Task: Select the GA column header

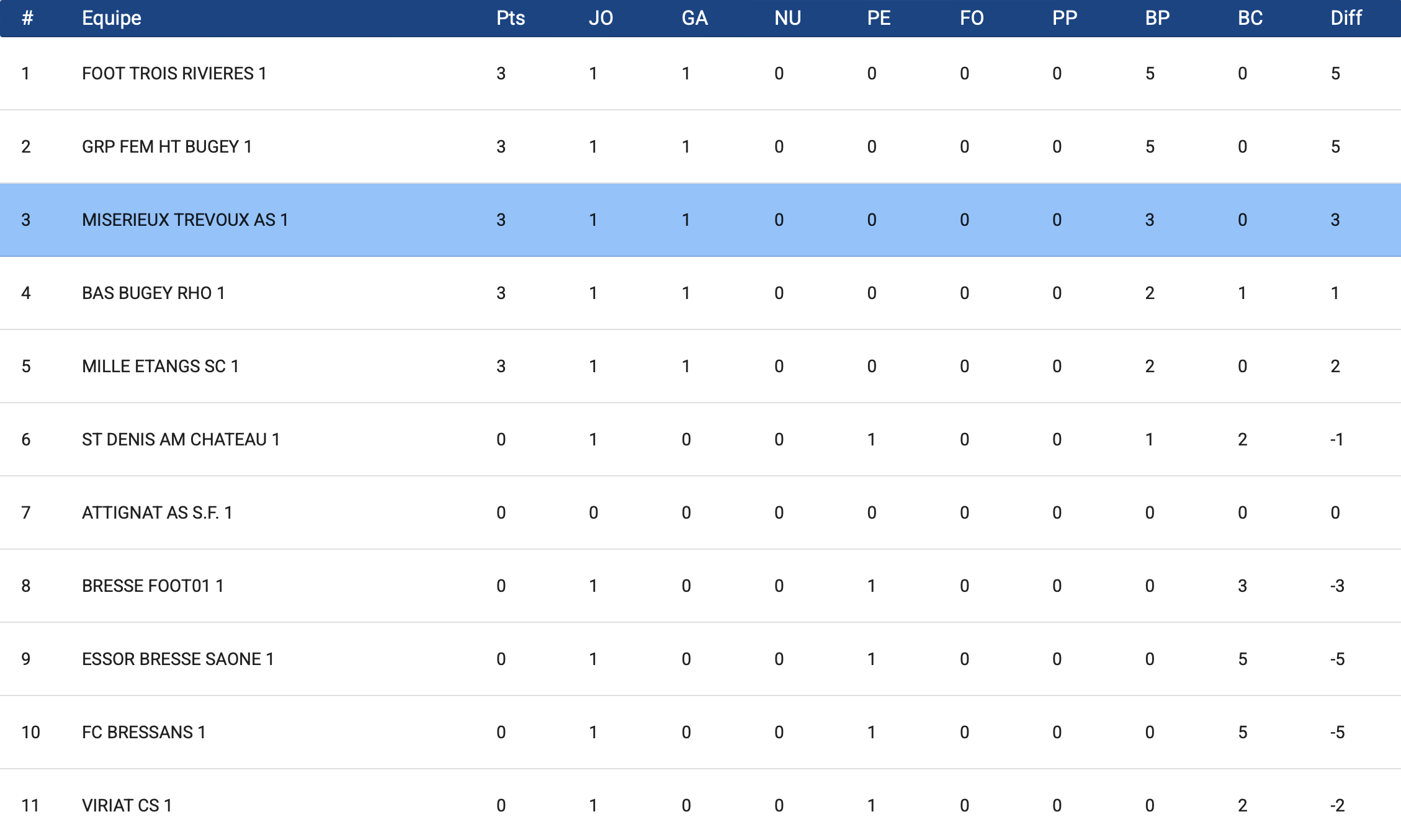Action: (694, 18)
